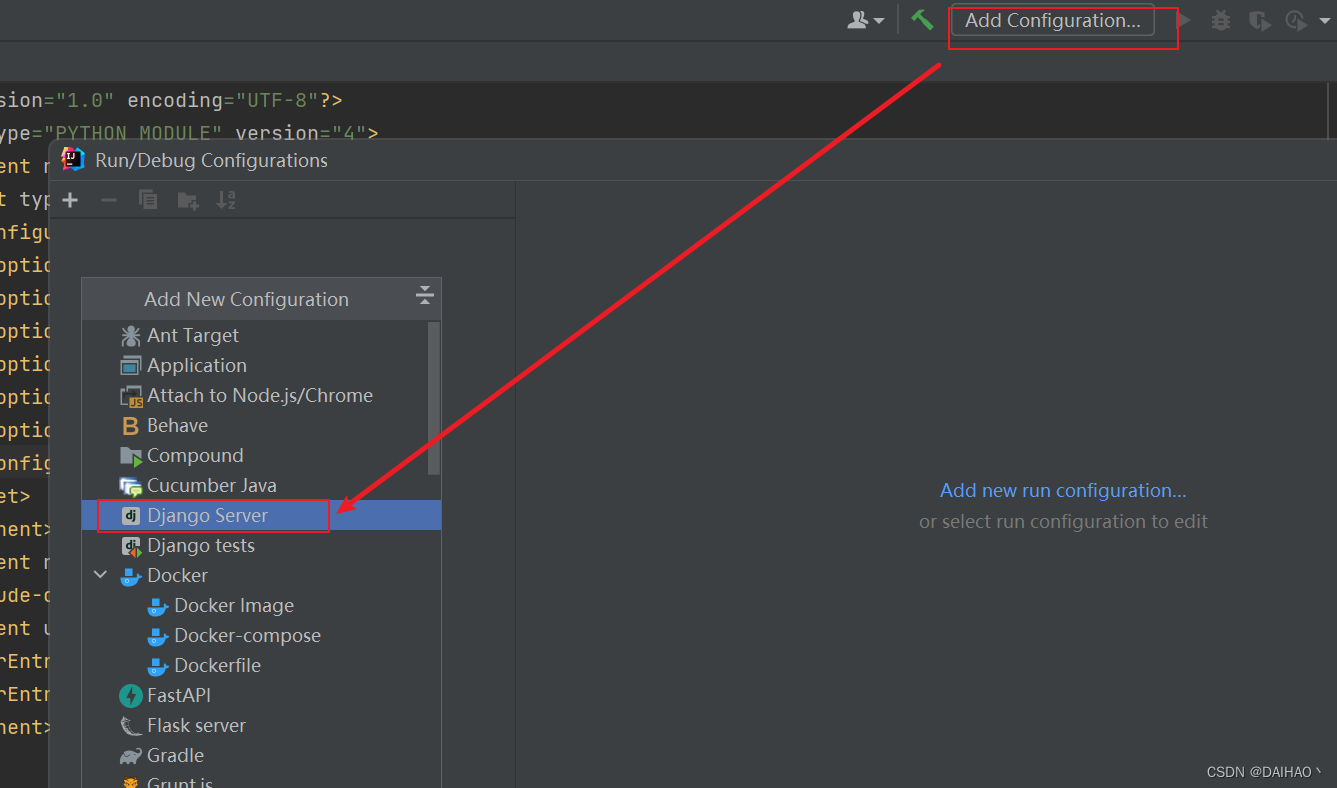
Task: Select Docker-compose configuration
Action: 261,635
